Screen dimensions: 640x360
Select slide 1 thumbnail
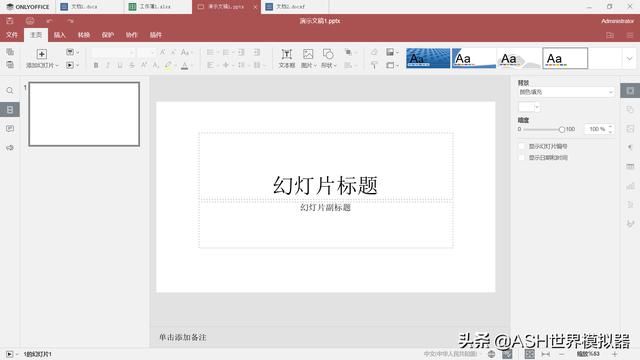[84, 114]
